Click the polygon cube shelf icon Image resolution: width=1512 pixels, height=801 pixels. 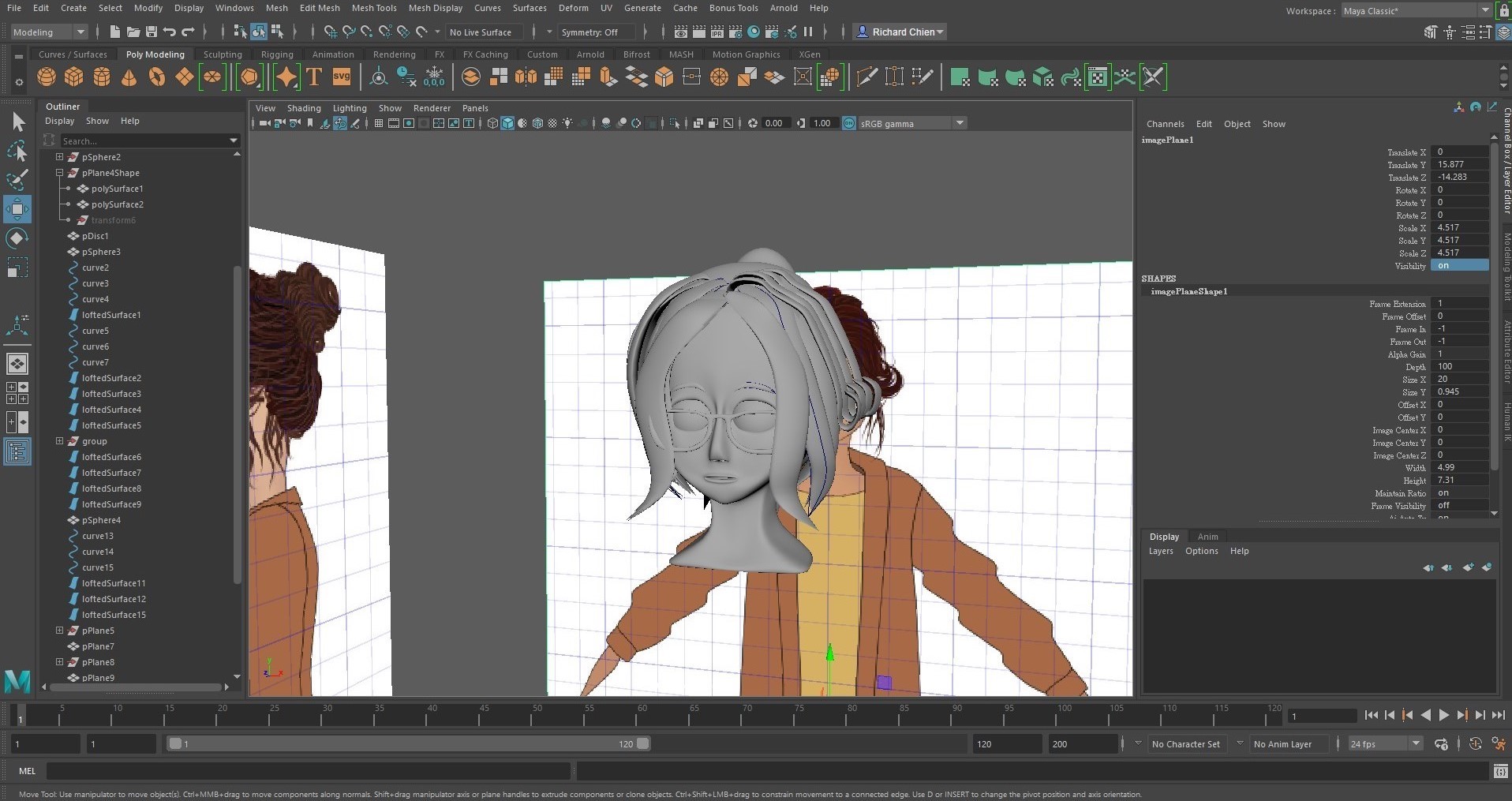coord(74,77)
